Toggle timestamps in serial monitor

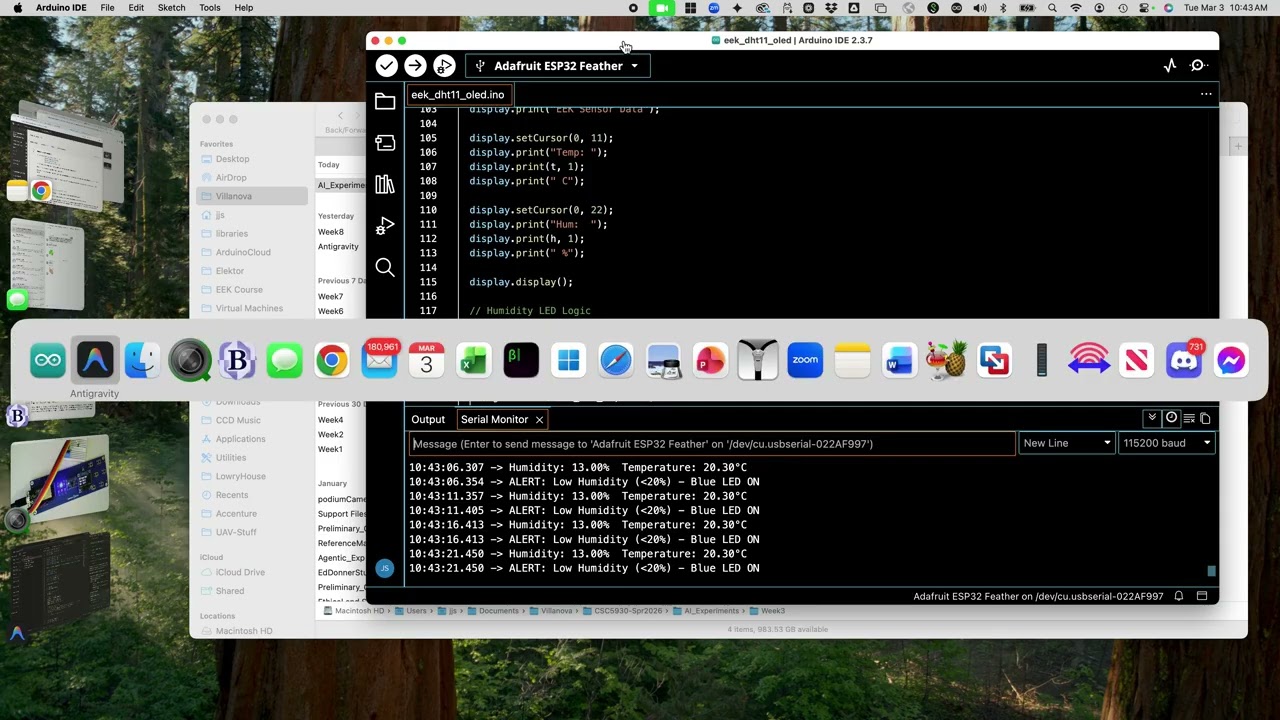(x=1171, y=418)
